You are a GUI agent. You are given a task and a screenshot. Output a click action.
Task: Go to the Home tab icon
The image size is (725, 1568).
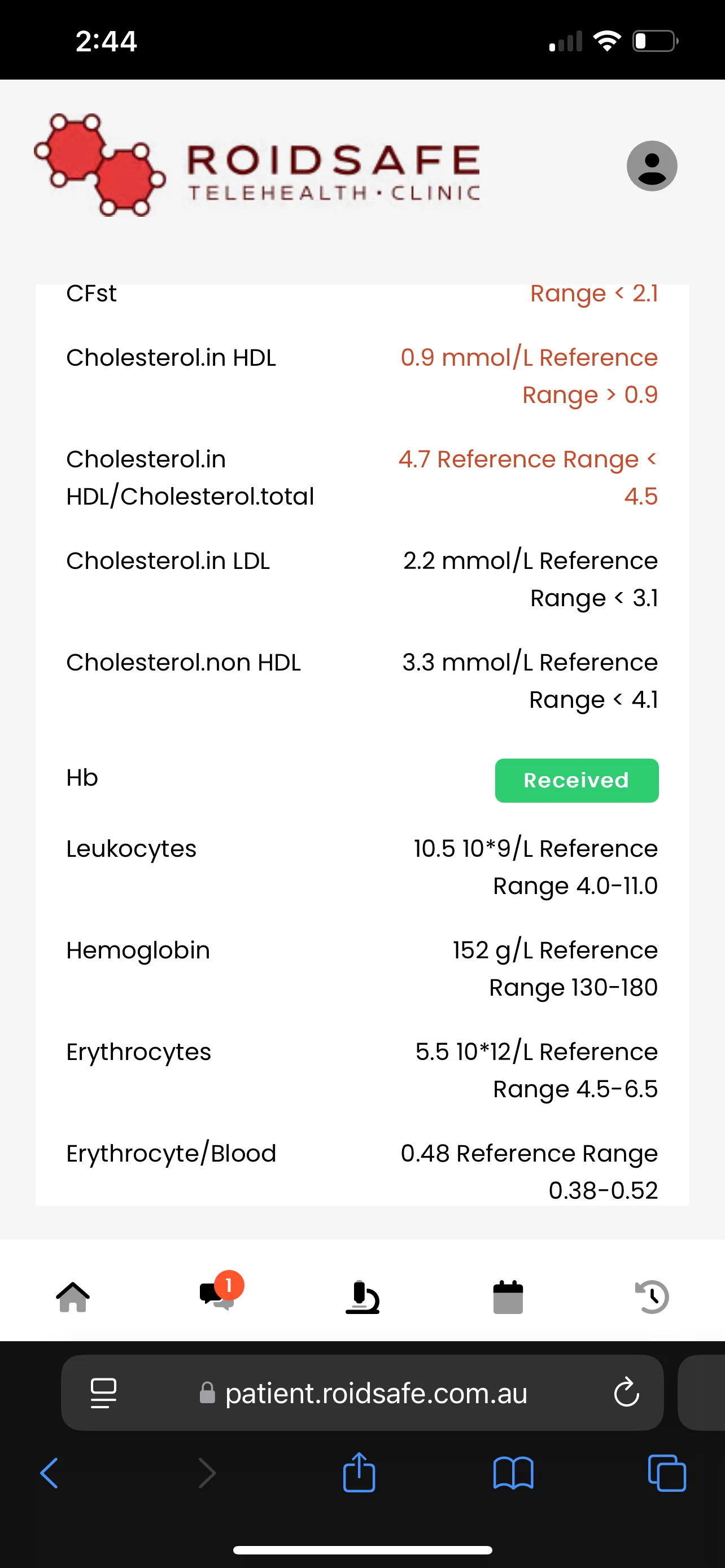point(73,1297)
